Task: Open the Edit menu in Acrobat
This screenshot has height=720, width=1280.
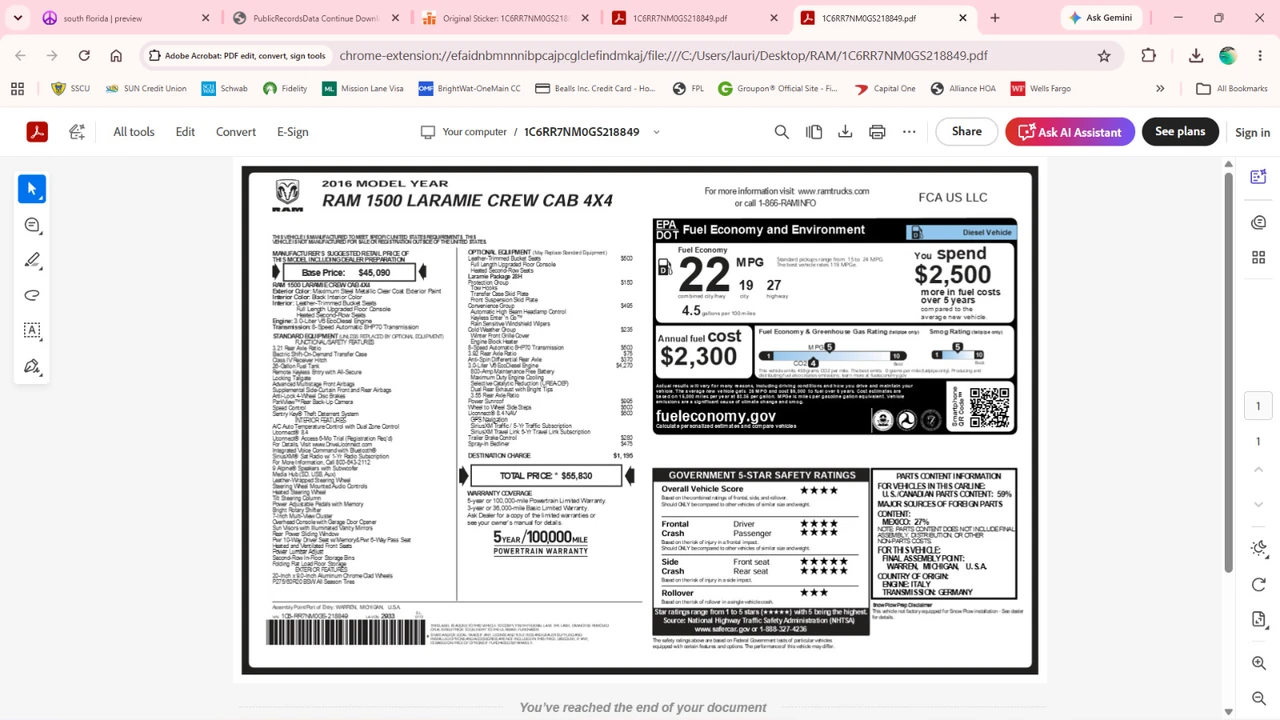Action: pyautogui.click(x=185, y=132)
